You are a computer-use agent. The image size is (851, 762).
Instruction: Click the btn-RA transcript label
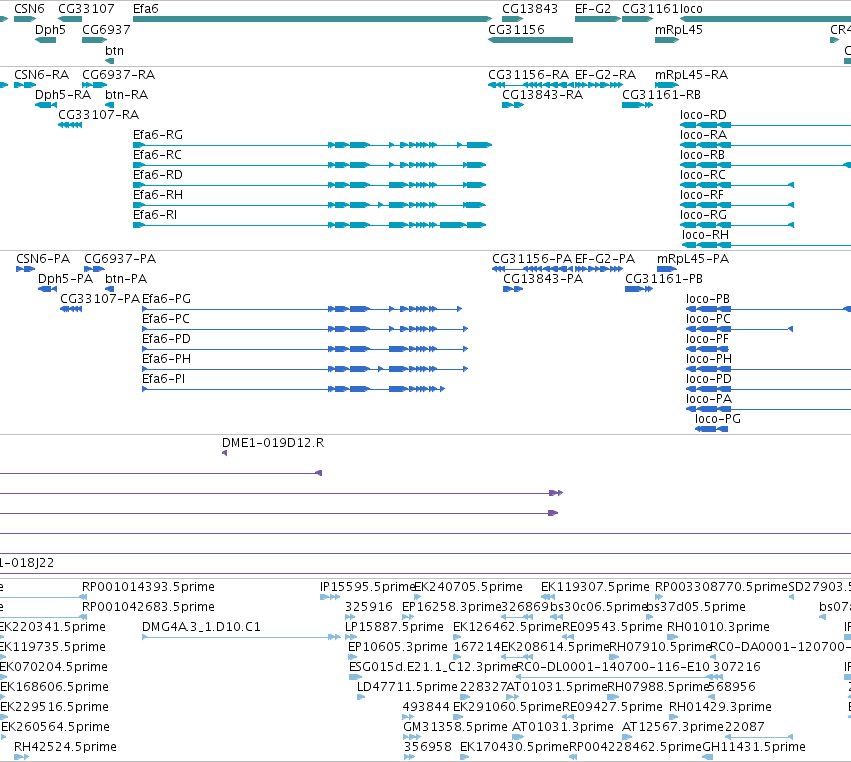[126, 94]
